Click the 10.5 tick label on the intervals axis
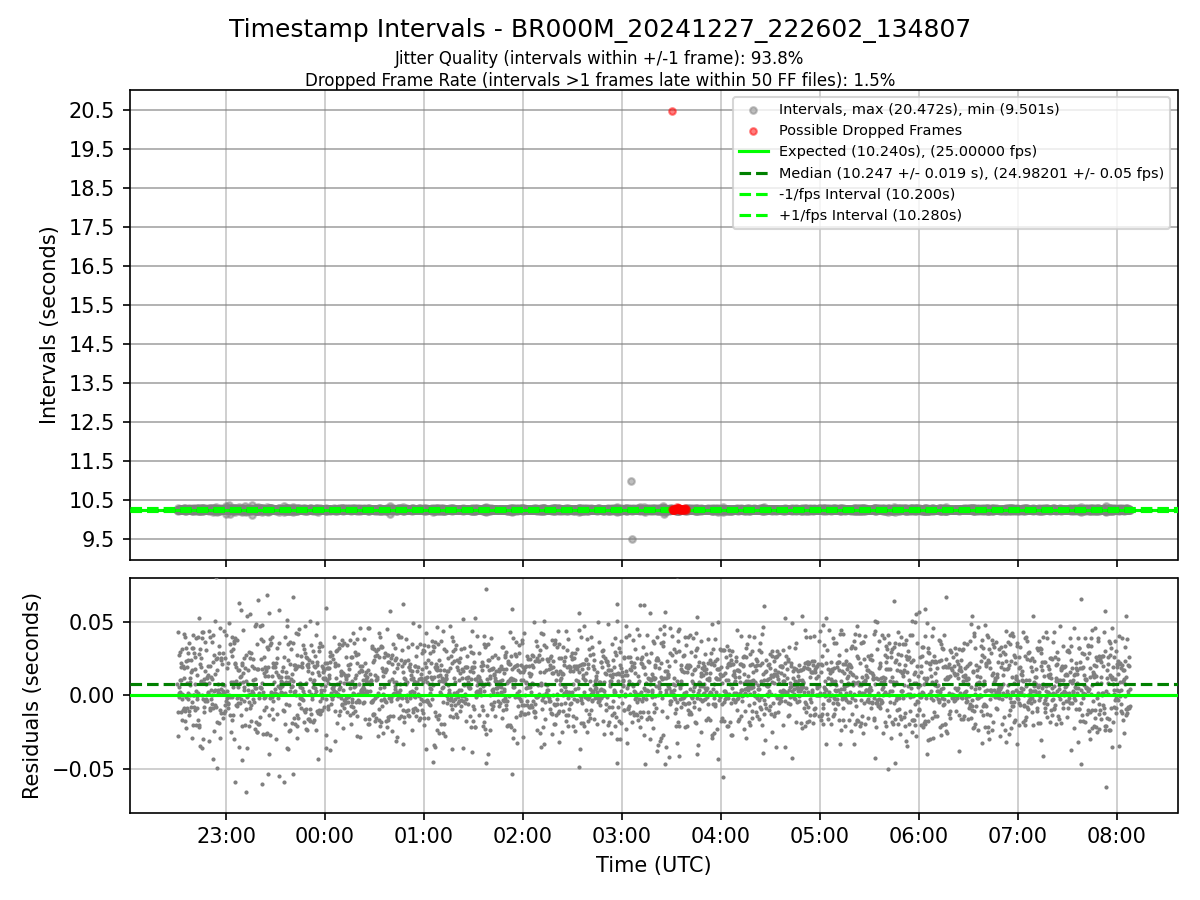The height and width of the screenshot is (900, 1200). click(92, 500)
